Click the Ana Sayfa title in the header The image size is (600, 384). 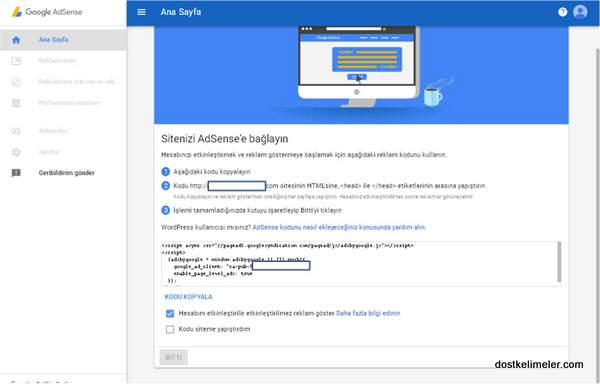tap(181, 12)
